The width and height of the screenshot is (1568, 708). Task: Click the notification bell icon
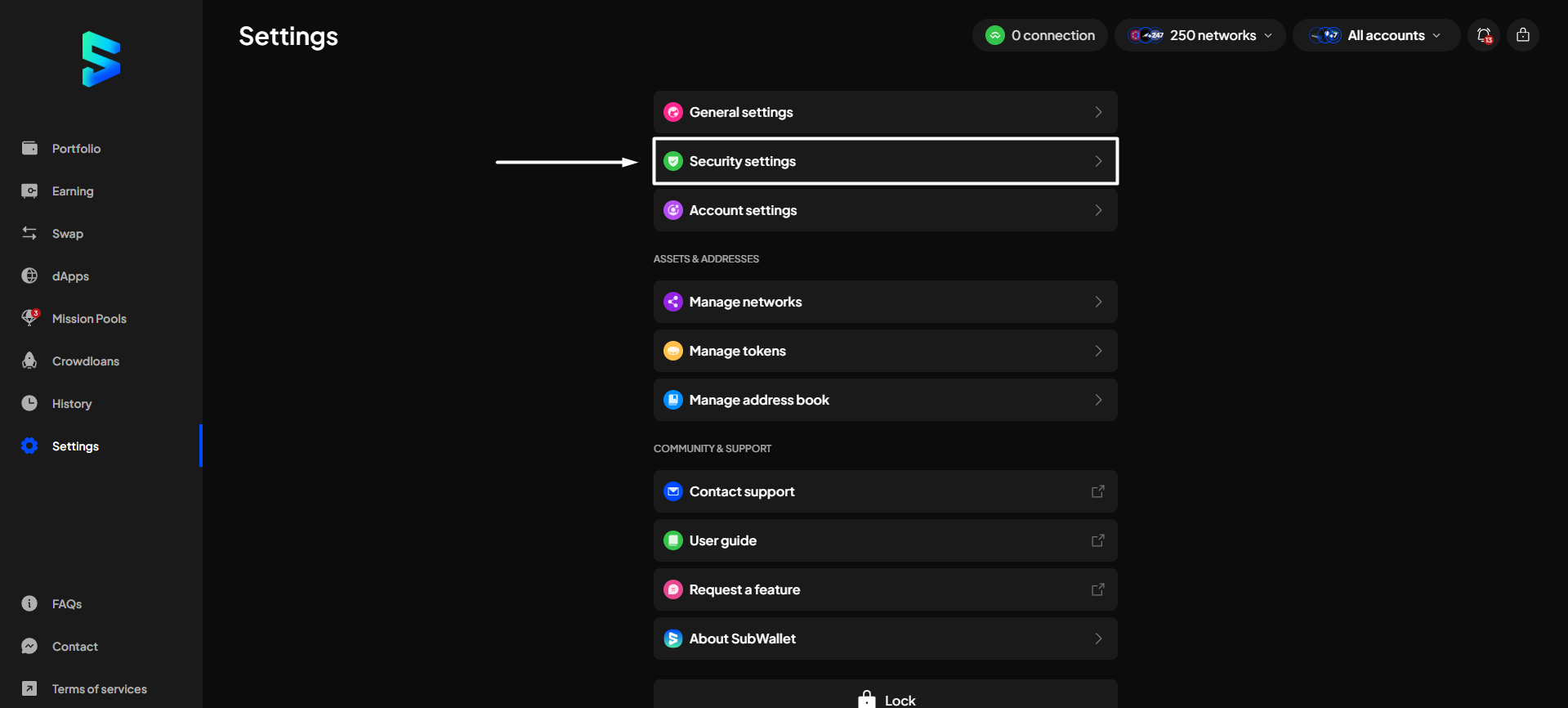[x=1484, y=35]
